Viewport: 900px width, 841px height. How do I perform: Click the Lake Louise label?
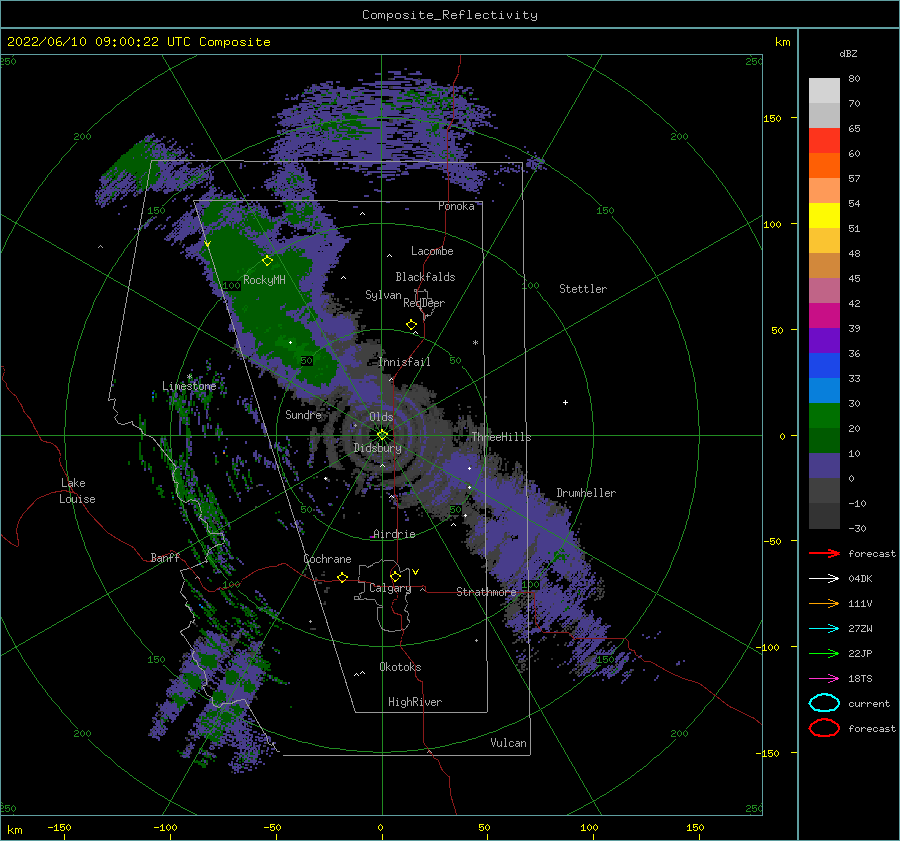pos(77,491)
